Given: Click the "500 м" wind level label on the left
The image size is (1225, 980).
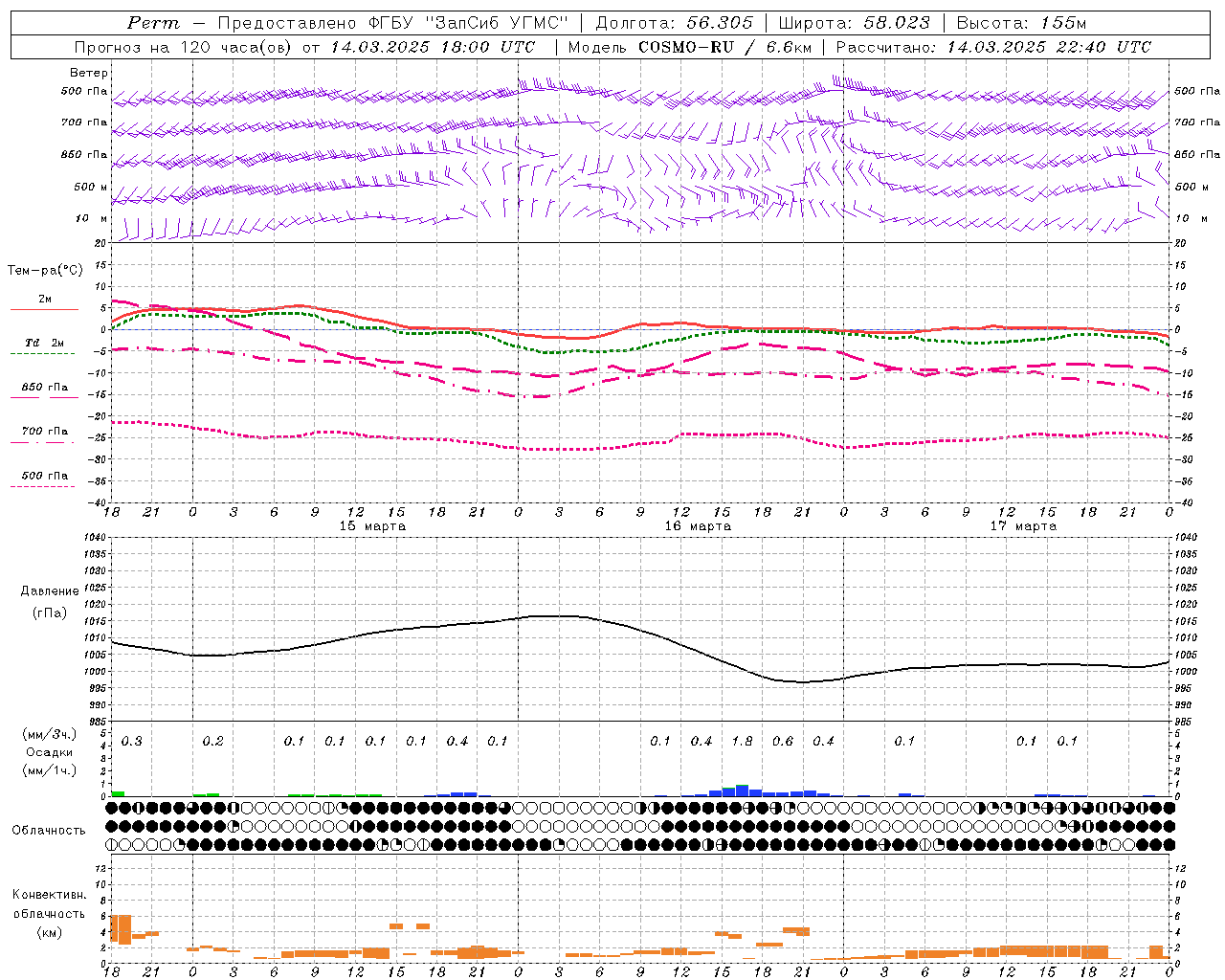Looking at the screenshot, I should [92, 187].
